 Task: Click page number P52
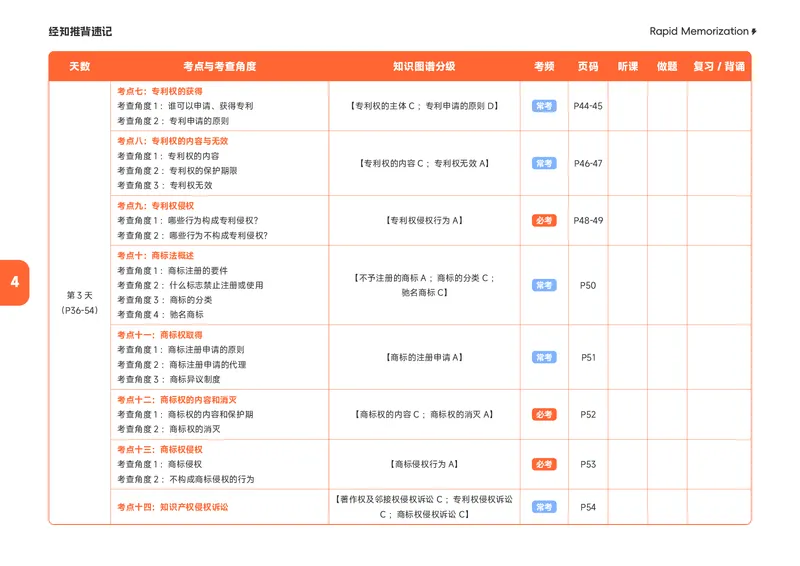(x=588, y=414)
